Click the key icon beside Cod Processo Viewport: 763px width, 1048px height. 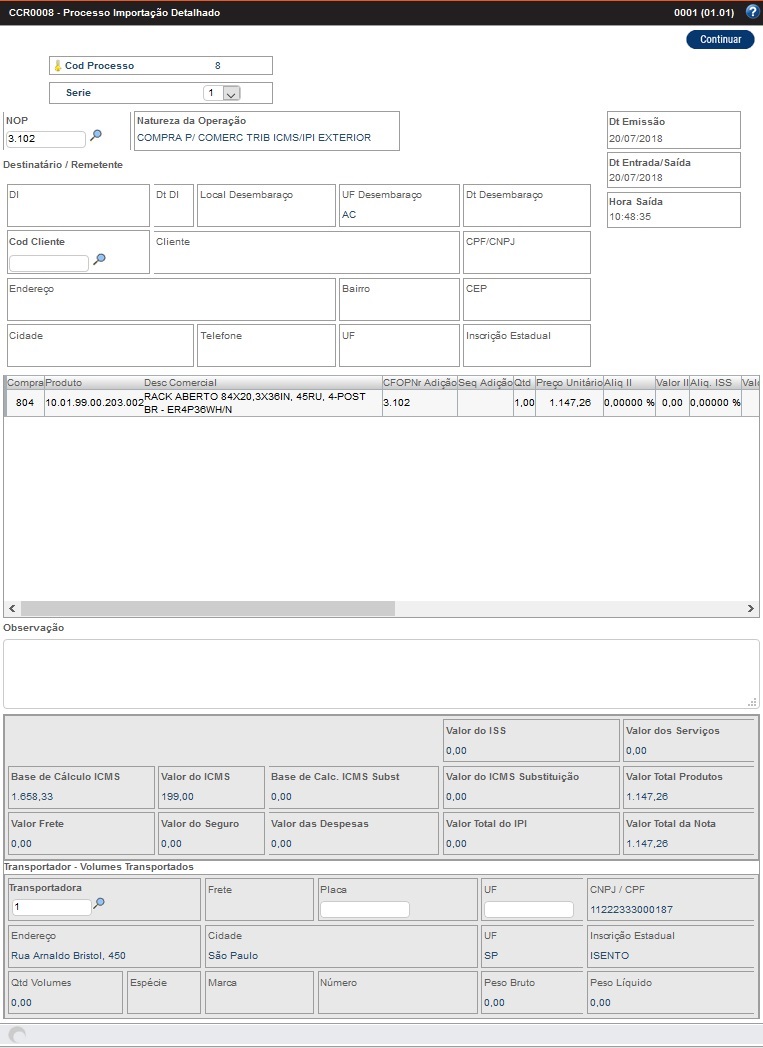[x=58, y=66]
